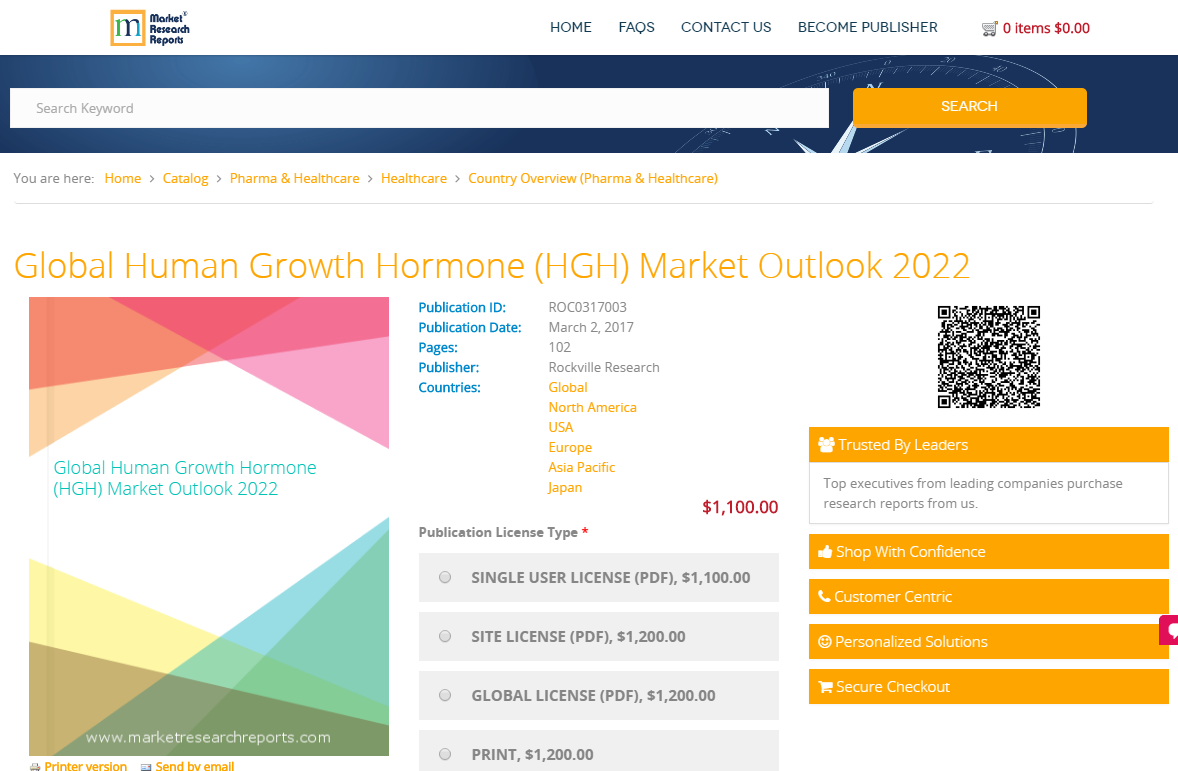Click the red $1,100.00 price
Screen dimensions: 1178x771
[740, 507]
